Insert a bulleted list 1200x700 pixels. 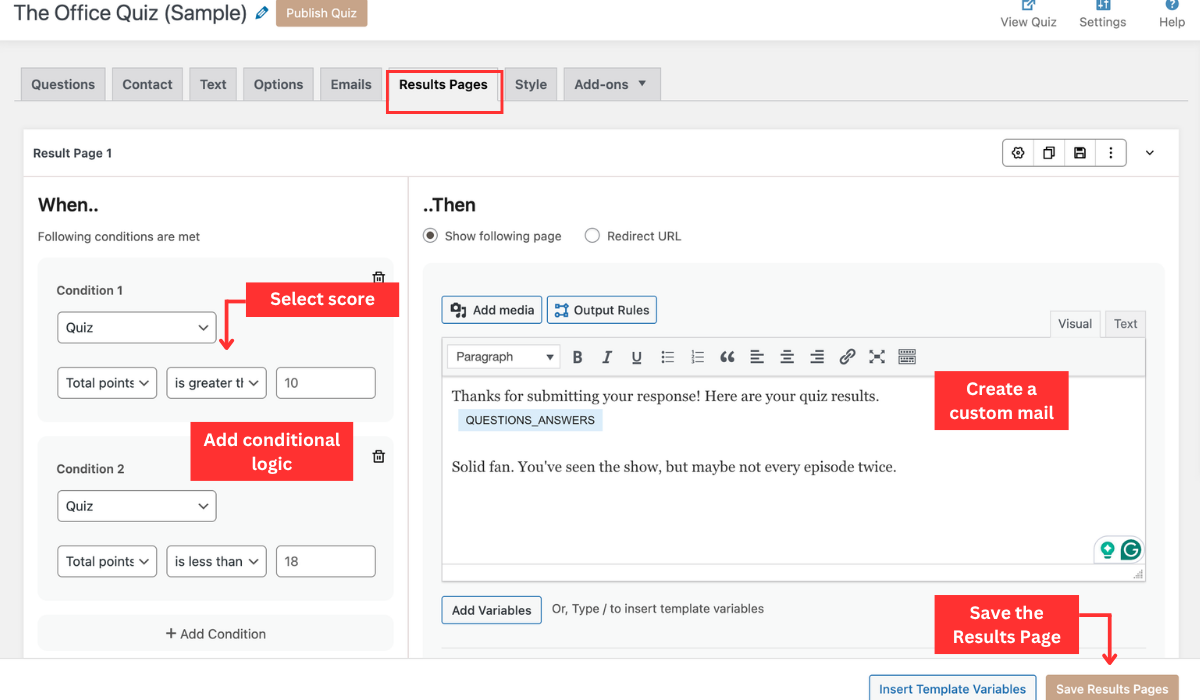point(668,357)
